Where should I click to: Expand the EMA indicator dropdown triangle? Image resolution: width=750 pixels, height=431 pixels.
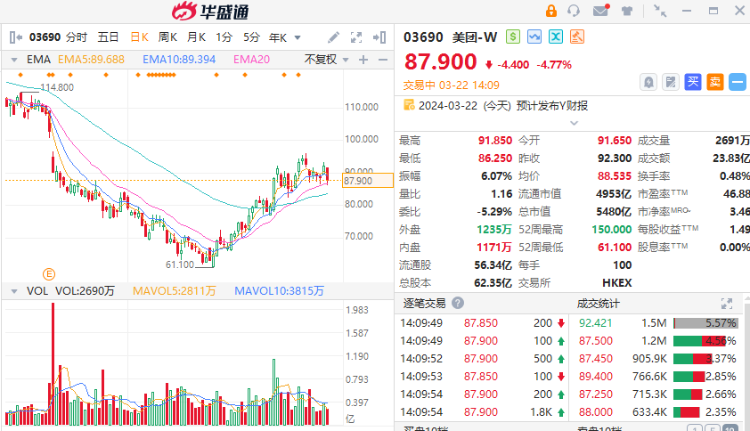pyautogui.click(x=14, y=60)
